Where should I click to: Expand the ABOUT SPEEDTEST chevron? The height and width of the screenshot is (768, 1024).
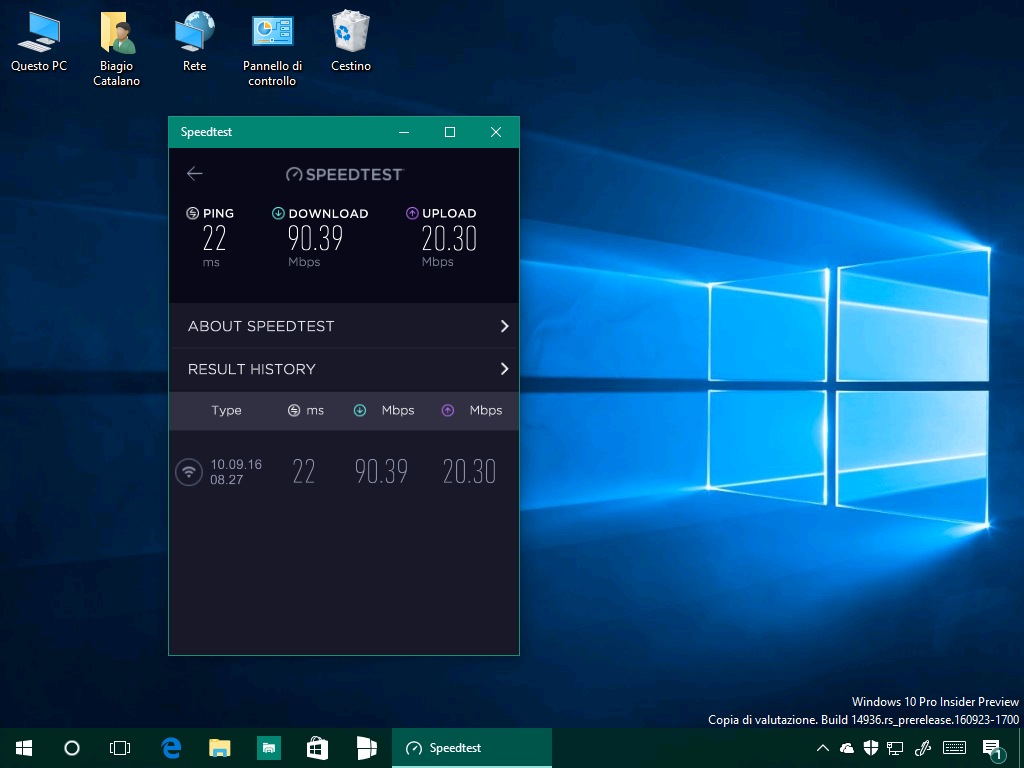tap(504, 326)
